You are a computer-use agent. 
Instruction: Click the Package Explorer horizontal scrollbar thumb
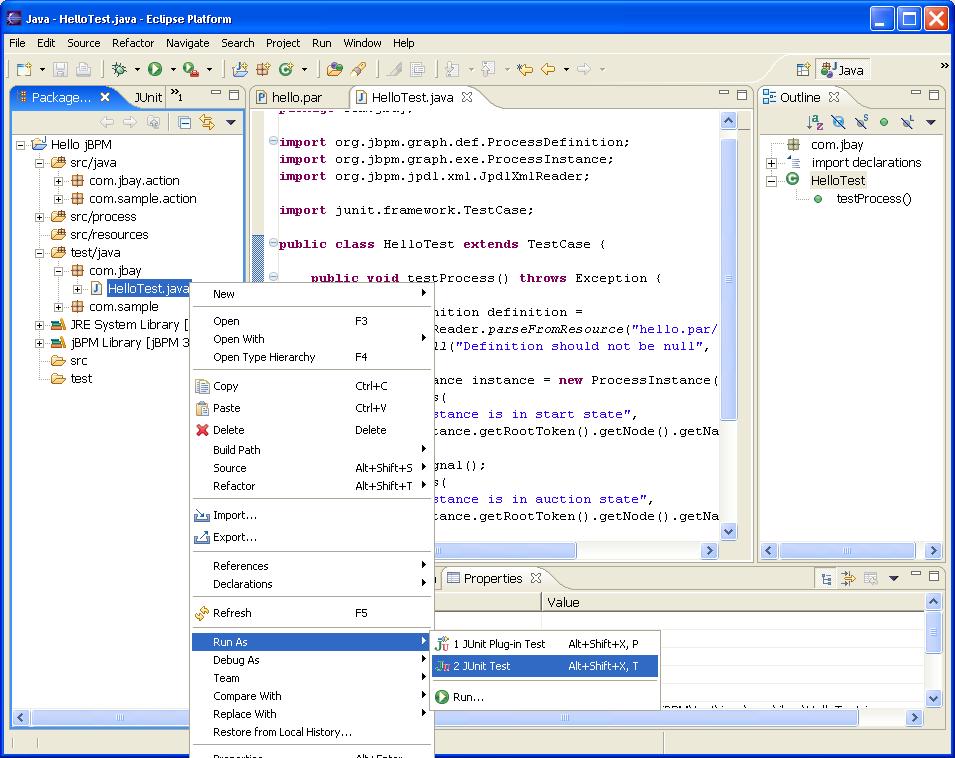[111, 717]
